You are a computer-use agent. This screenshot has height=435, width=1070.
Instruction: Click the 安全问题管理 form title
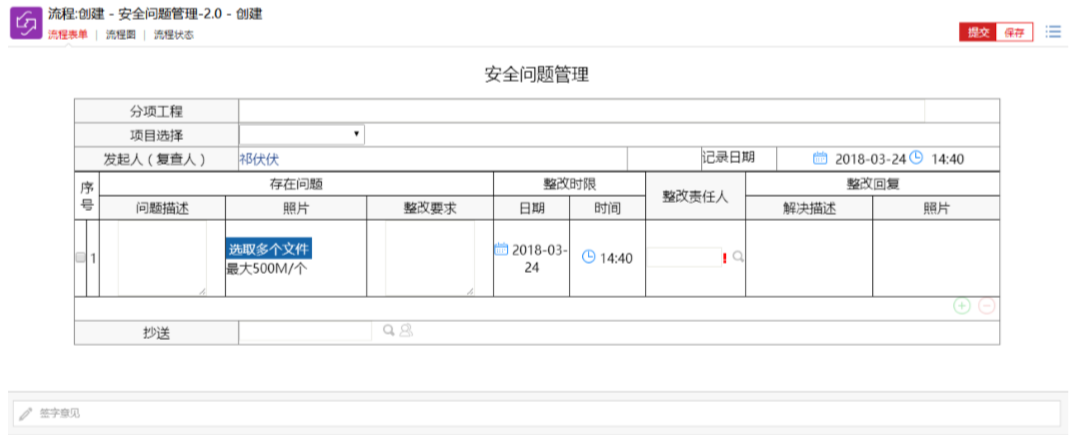tap(536, 74)
